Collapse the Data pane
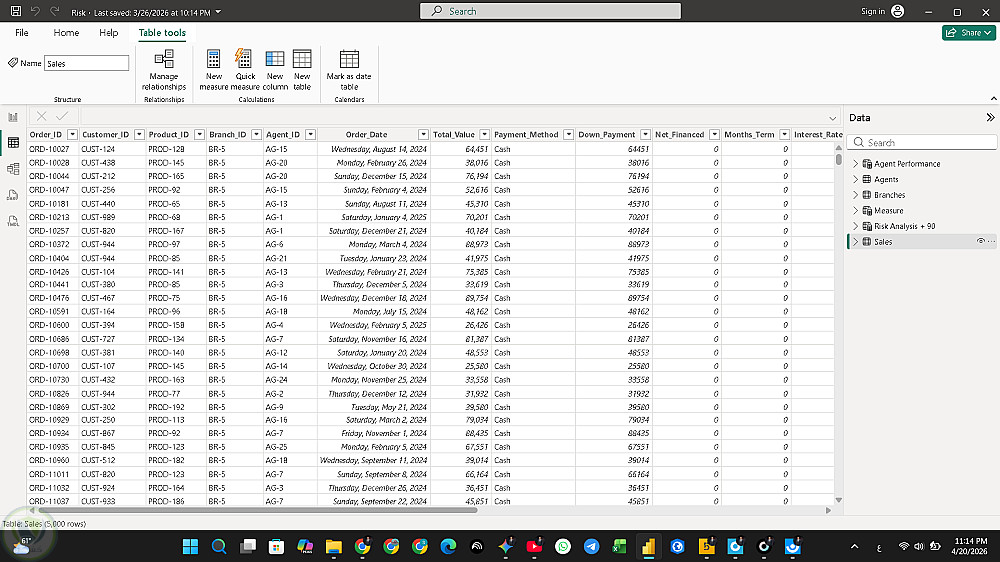Image resolution: width=1000 pixels, height=562 pixels. coord(990,117)
